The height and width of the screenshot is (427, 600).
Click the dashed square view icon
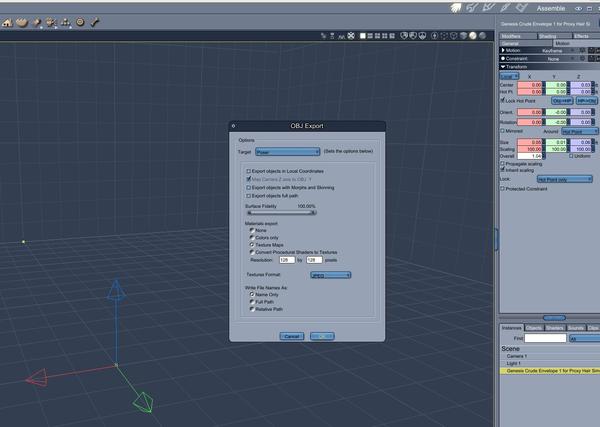(x=444, y=36)
